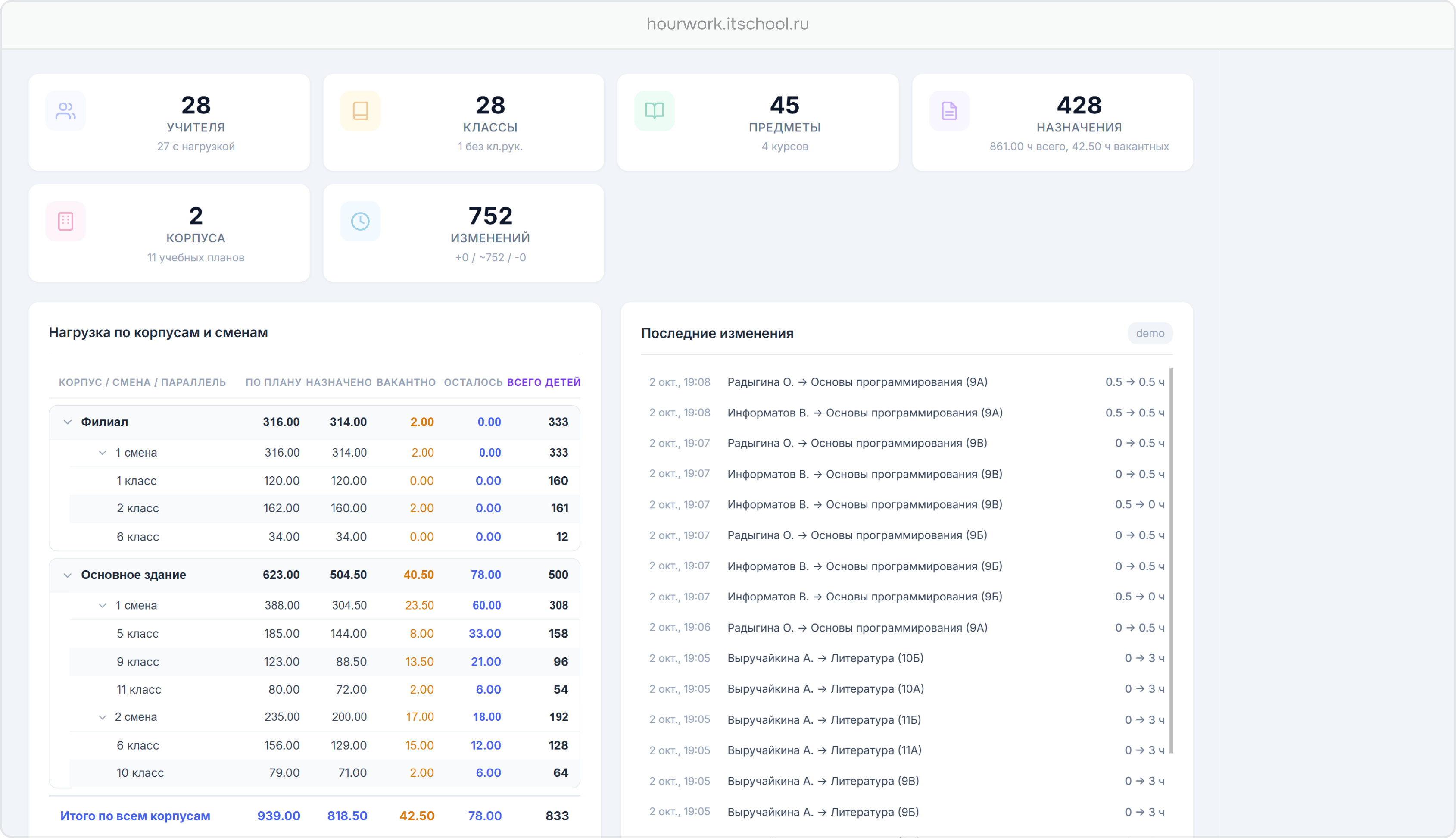The width and height of the screenshot is (1456, 838).
Task: Collapse 1 смена under Филиал
Action: coord(103,452)
